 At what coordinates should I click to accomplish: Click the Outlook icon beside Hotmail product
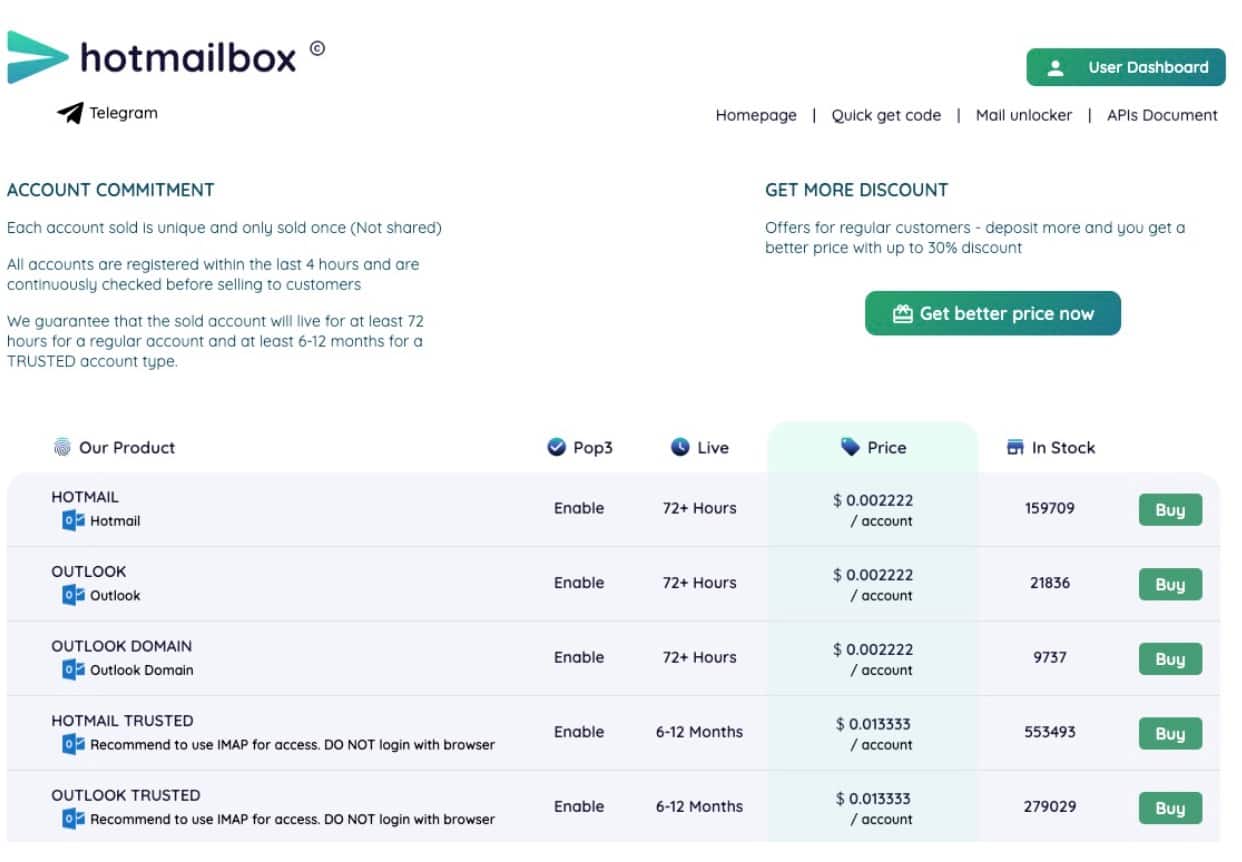pyautogui.click(x=73, y=521)
